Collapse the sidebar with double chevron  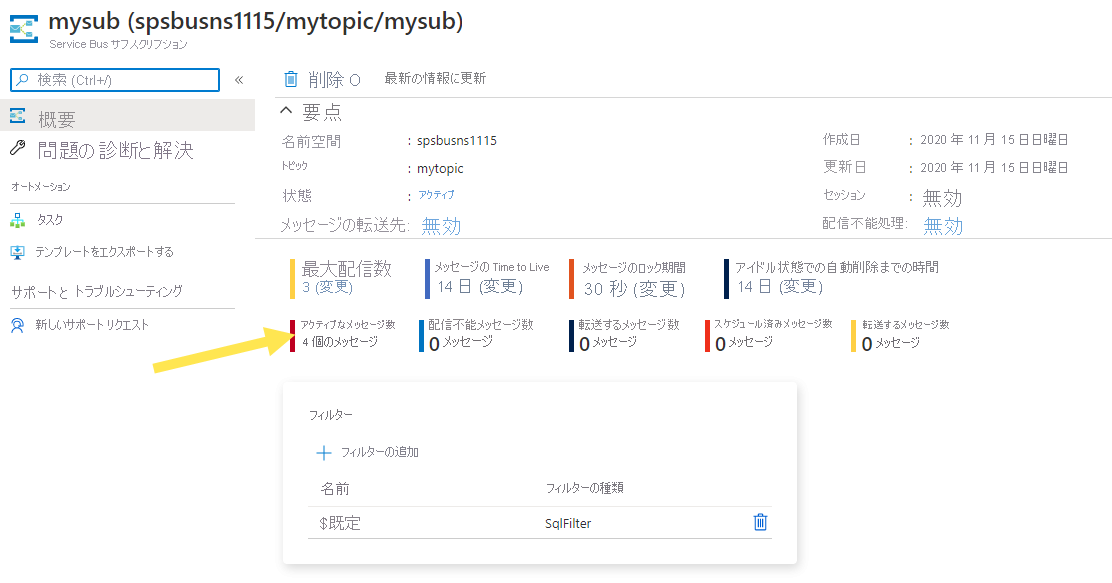(239, 79)
